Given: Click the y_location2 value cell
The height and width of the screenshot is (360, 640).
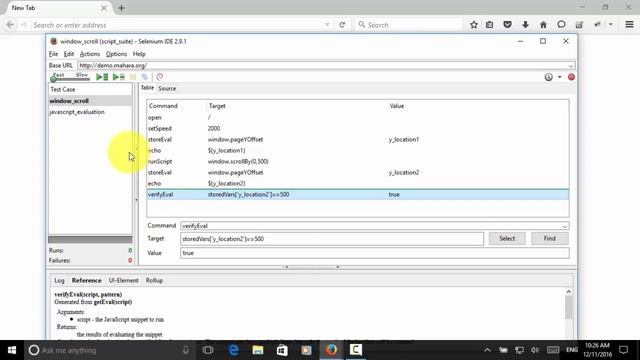Looking at the screenshot, I should coord(404,173).
